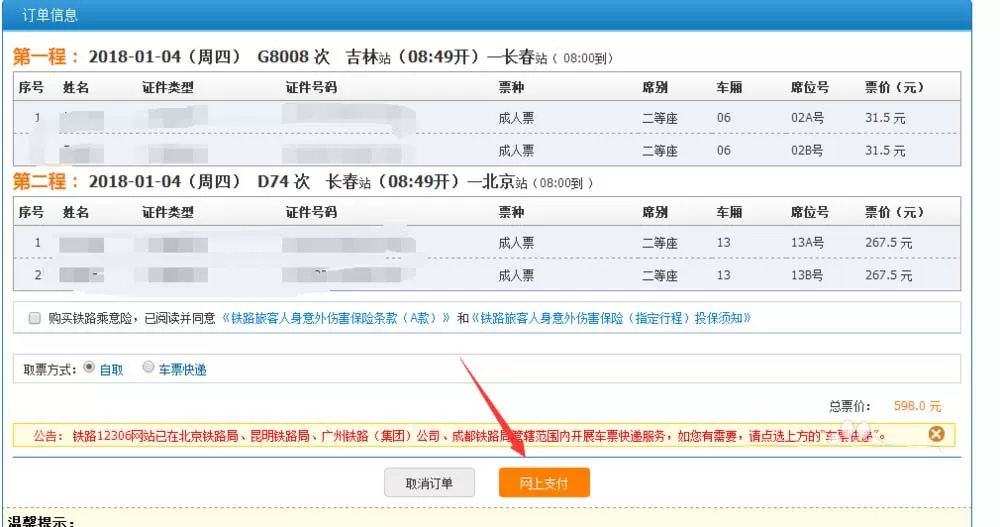Image resolution: width=1000 pixels, height=527 pixels.
Task: Click seat number 13B号
Action: click(807, 276)
